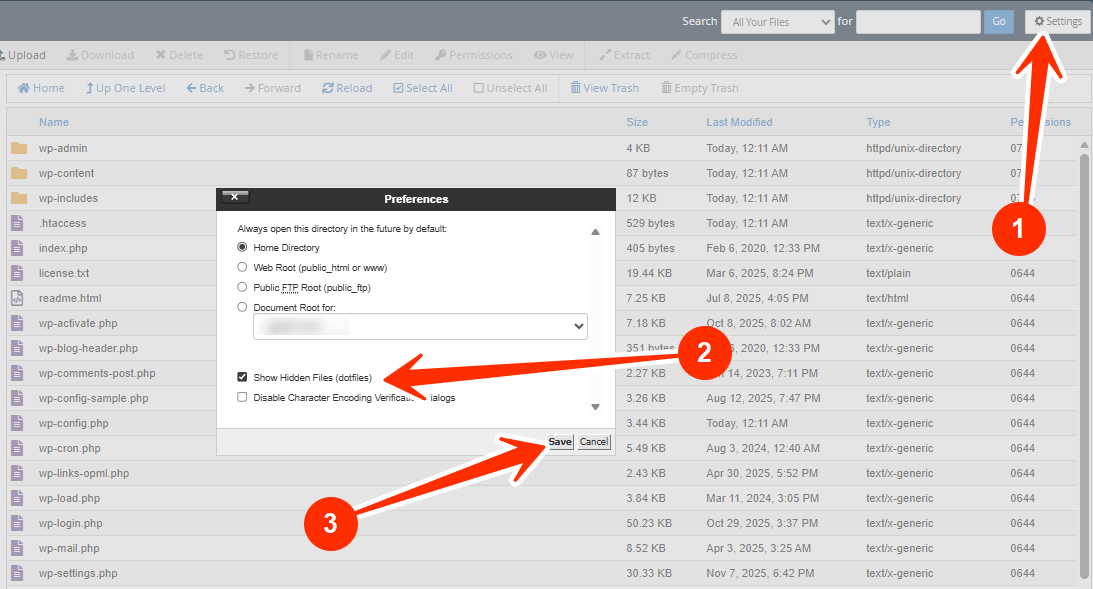This screenshot has width=1093, height=589.
Task: Click the Reload icon in navigation bar
Action: coord(328,88)
